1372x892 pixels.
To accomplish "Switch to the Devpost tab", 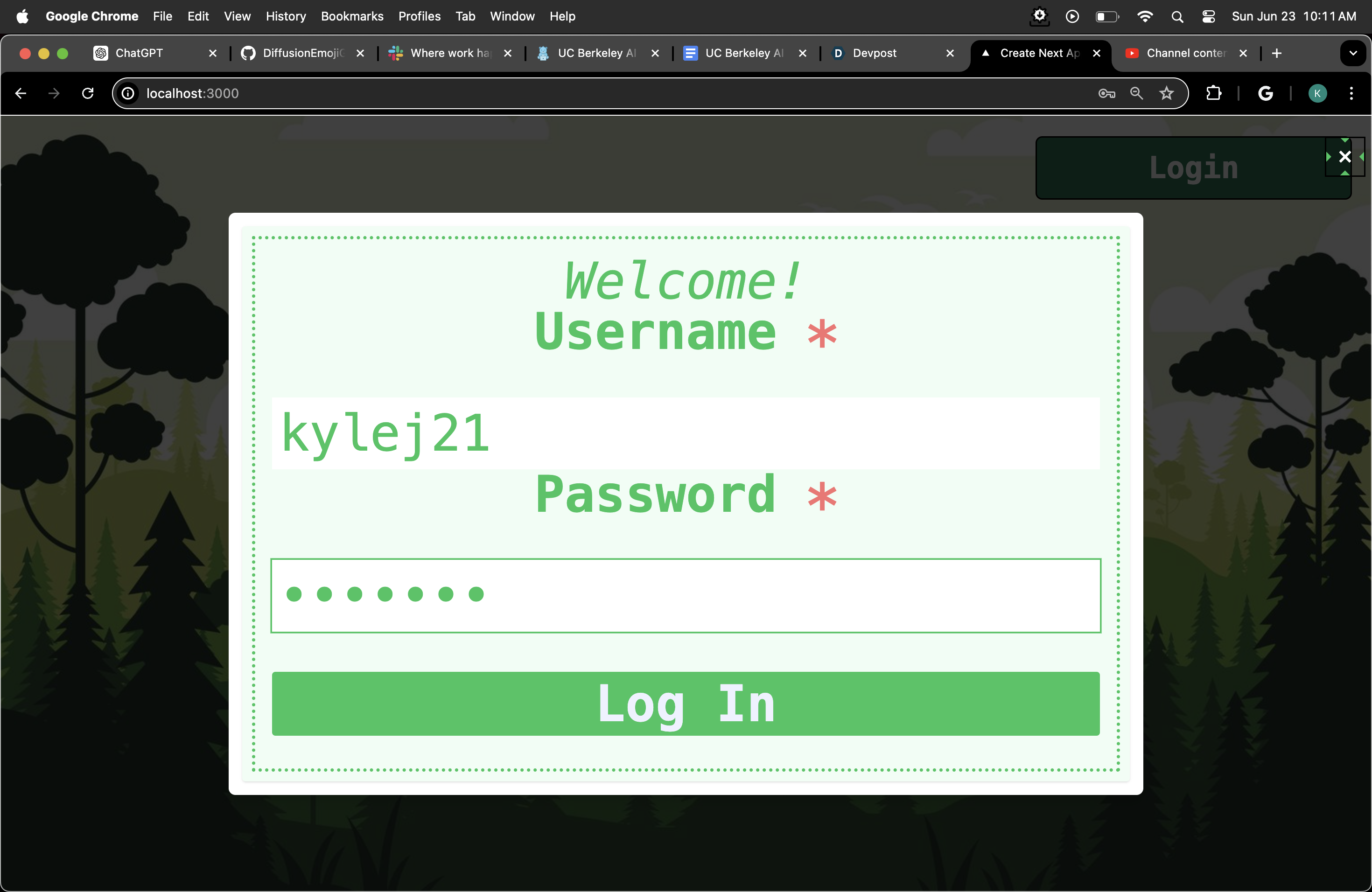I will point(874,53).
